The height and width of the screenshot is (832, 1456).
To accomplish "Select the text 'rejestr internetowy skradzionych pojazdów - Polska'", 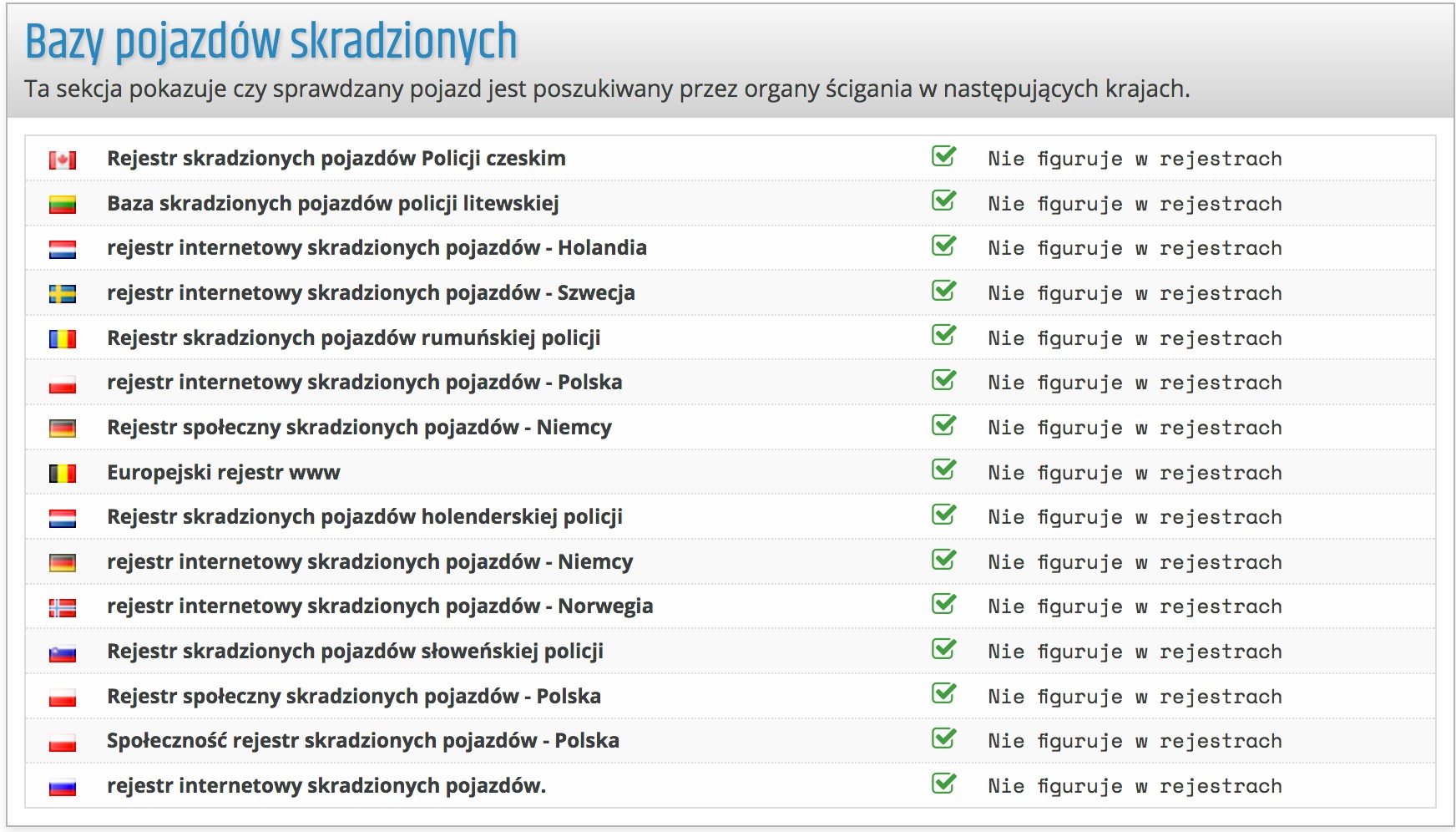I will pos(365,383).
